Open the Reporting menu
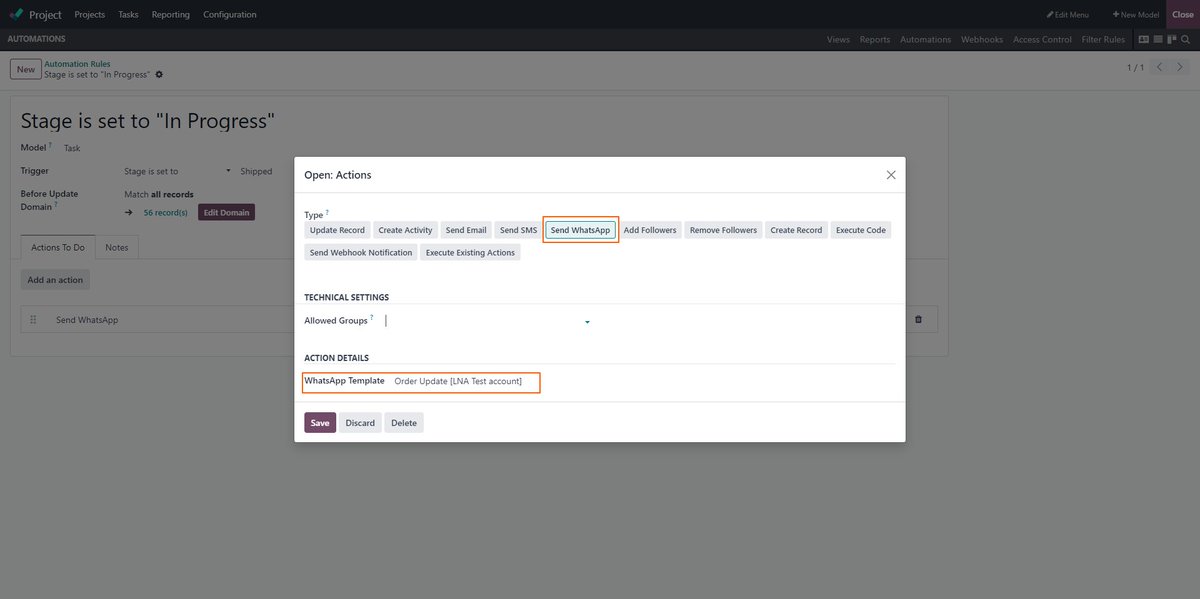The width and height of the screenshot is (1200, 599). pyautogui.click(x=171, y=15)
